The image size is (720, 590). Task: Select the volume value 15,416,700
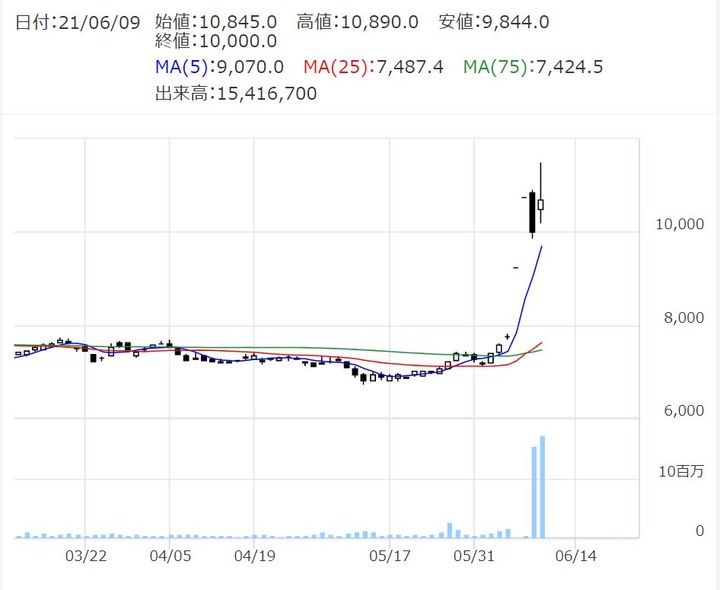point(267,94)
